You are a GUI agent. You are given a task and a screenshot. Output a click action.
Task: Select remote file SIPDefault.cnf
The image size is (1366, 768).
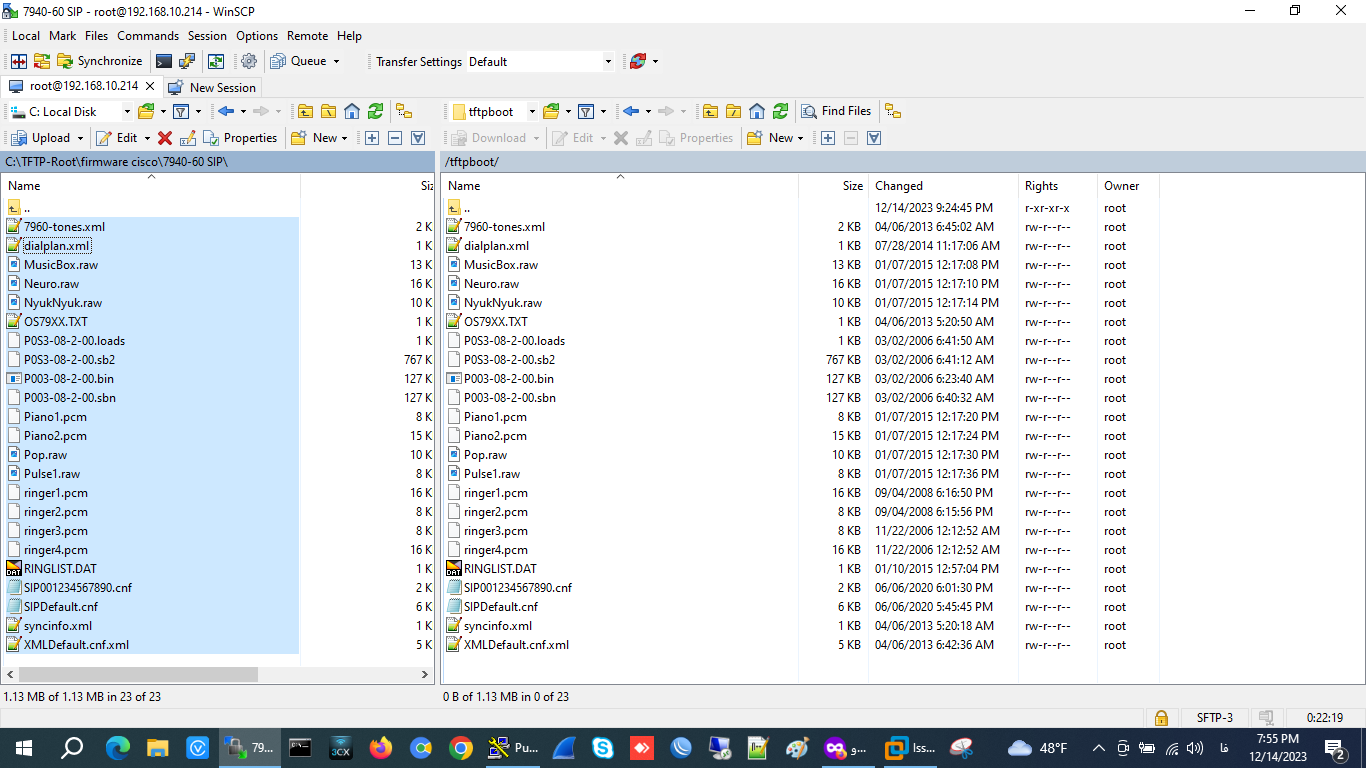[500, 607]
